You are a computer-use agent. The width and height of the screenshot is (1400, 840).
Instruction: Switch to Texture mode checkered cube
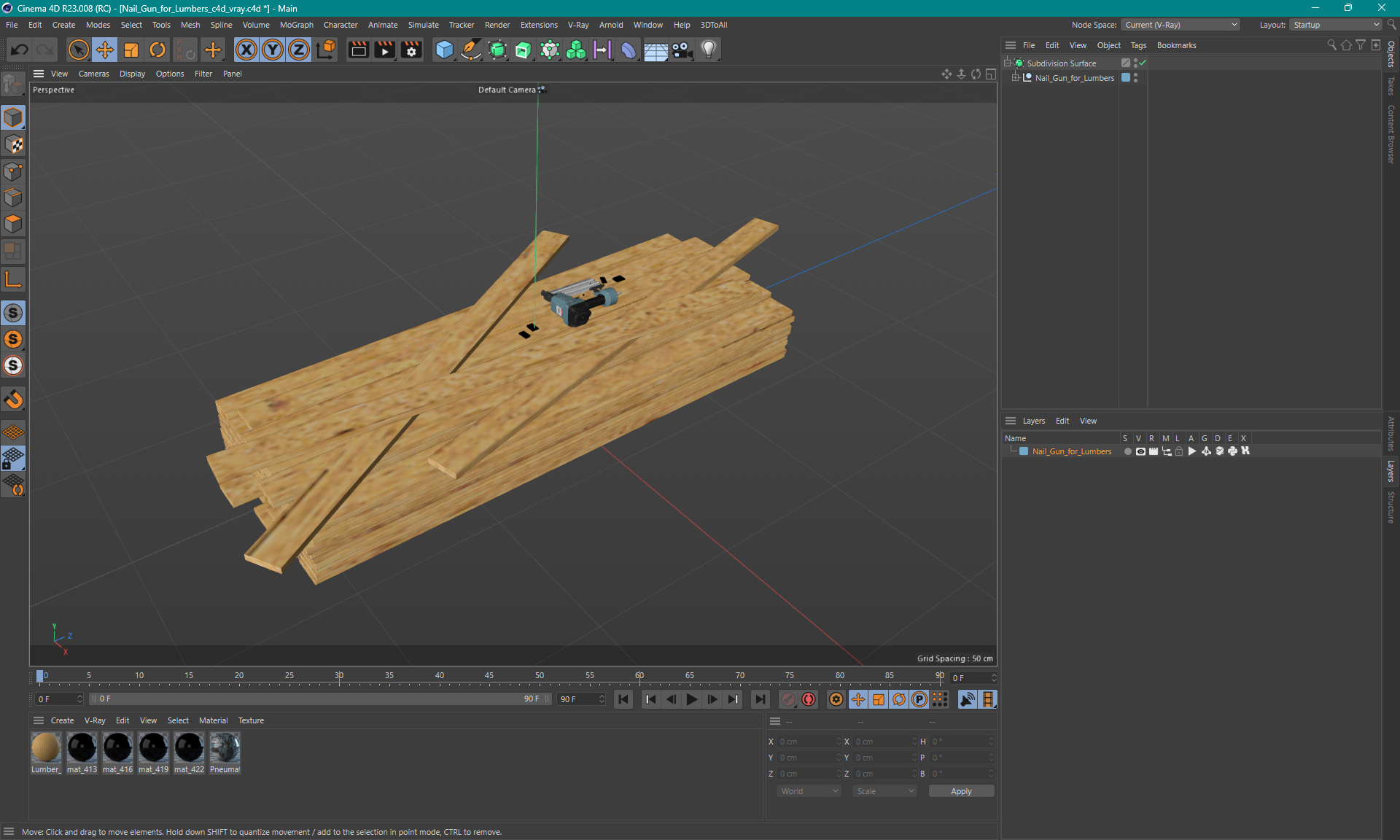13,144
